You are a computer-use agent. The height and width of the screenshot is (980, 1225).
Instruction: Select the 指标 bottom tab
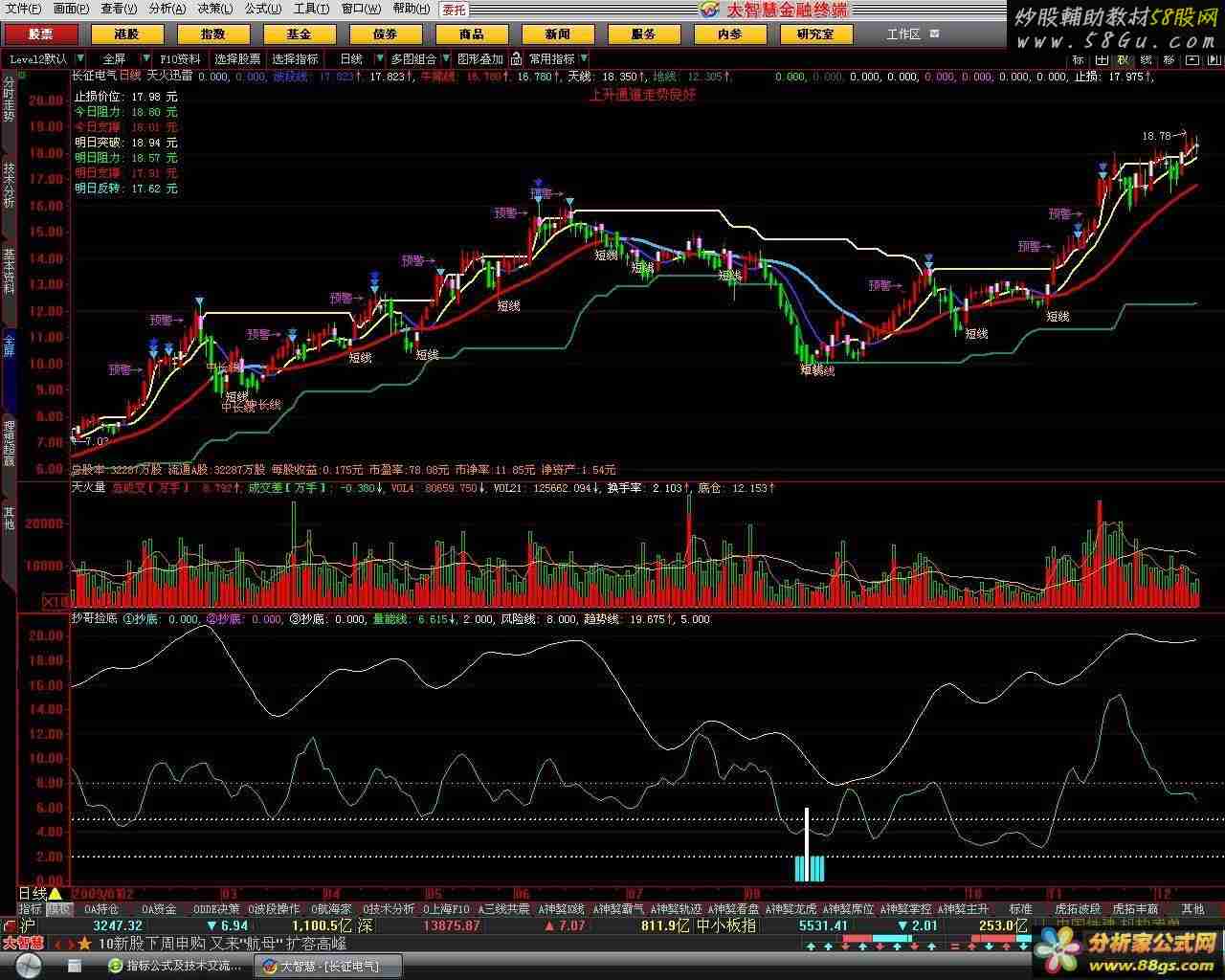tap(31, 909)
